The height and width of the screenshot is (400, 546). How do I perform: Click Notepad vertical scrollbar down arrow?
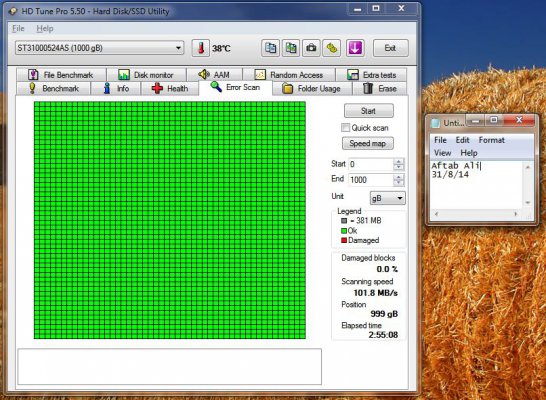[528, 202]
